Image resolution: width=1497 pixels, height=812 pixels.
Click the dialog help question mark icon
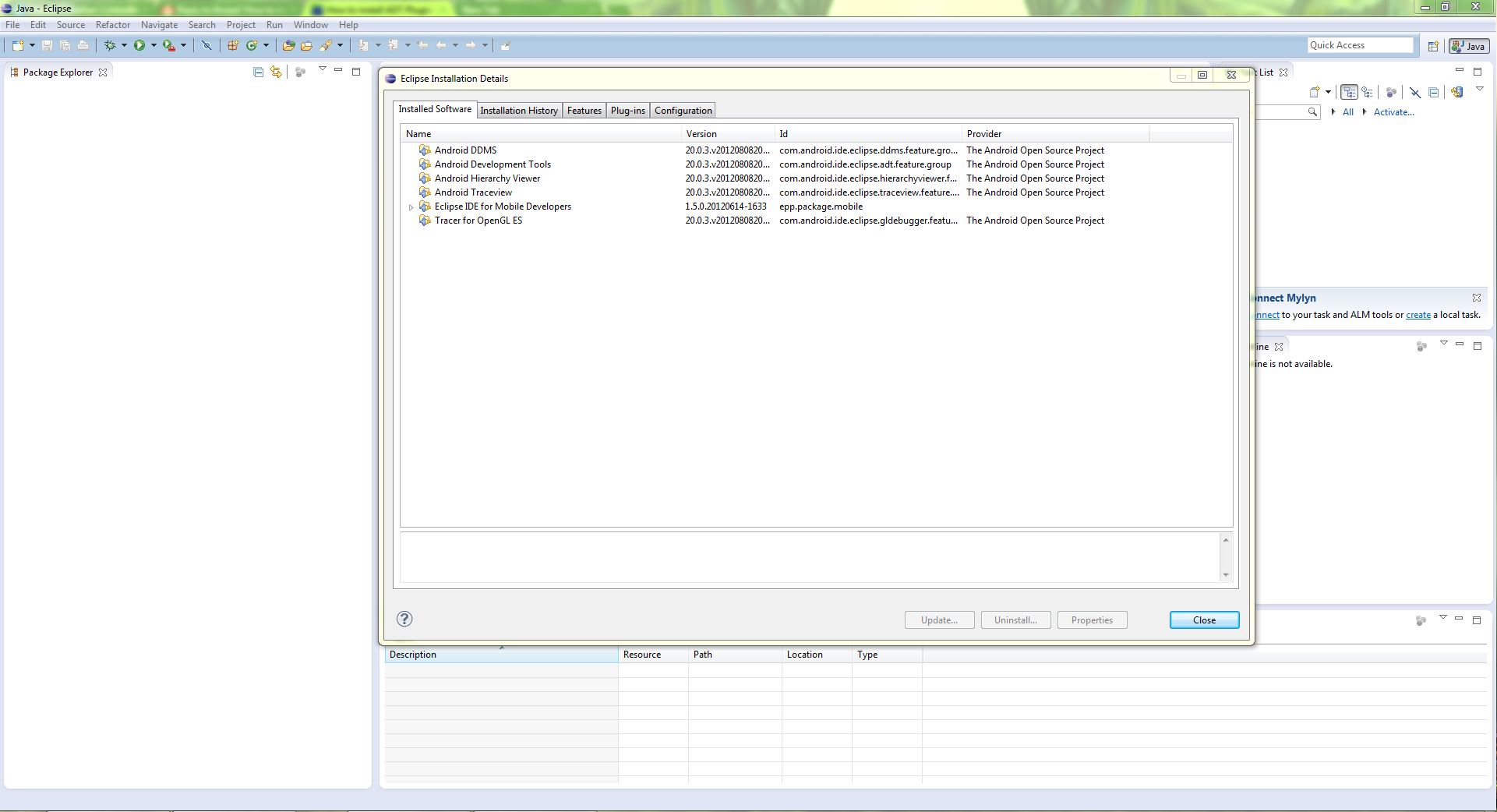tap(404, 620)
